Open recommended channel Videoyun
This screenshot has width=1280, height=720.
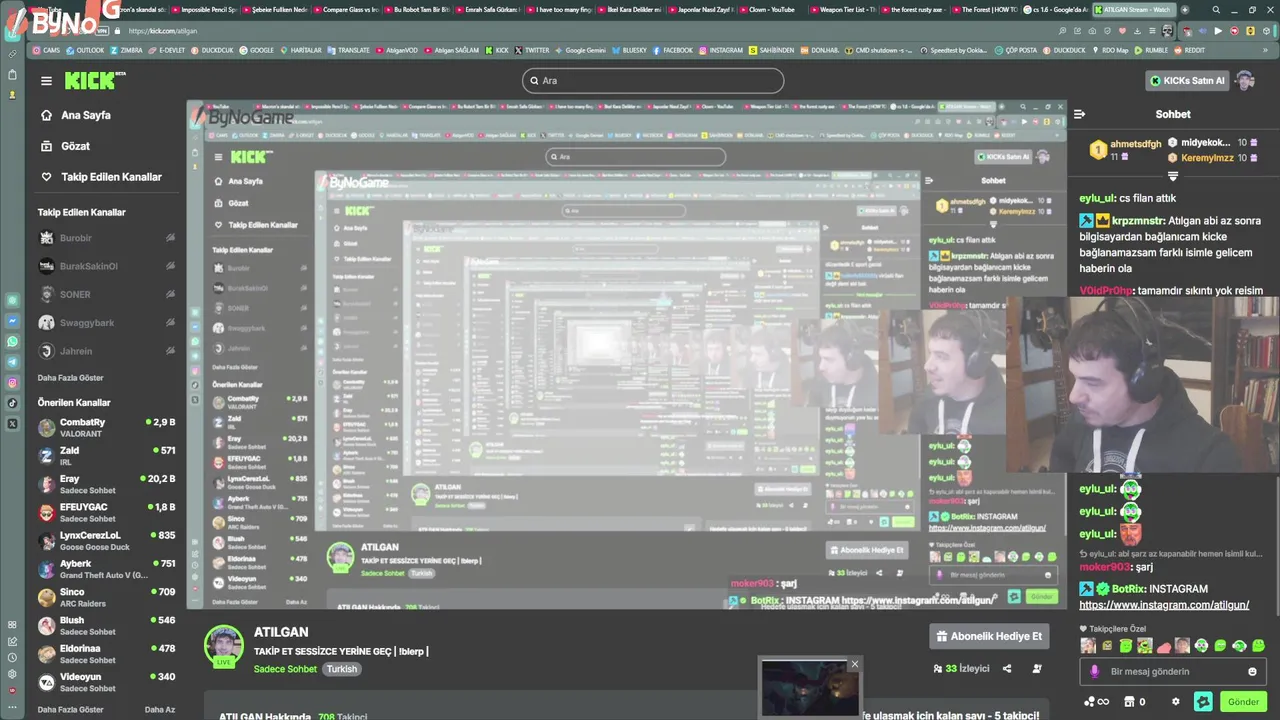tap(106, 682)
